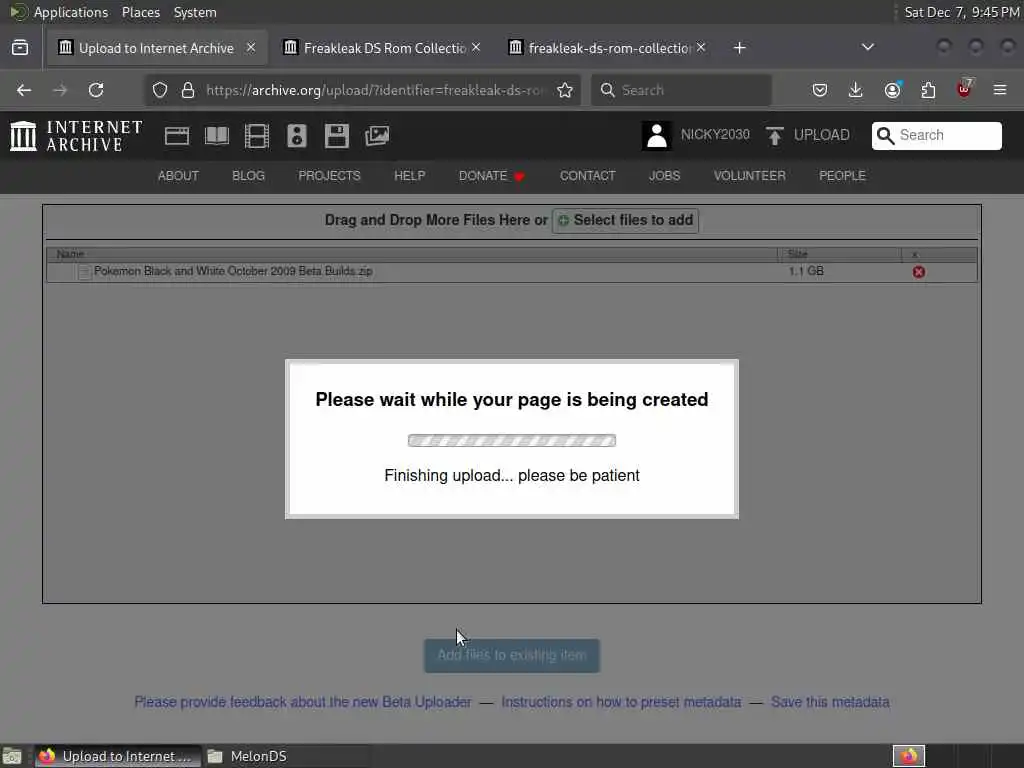Open the DONATE nav link
Screen dimensions: 1024x768
click(x=491, y=176)
